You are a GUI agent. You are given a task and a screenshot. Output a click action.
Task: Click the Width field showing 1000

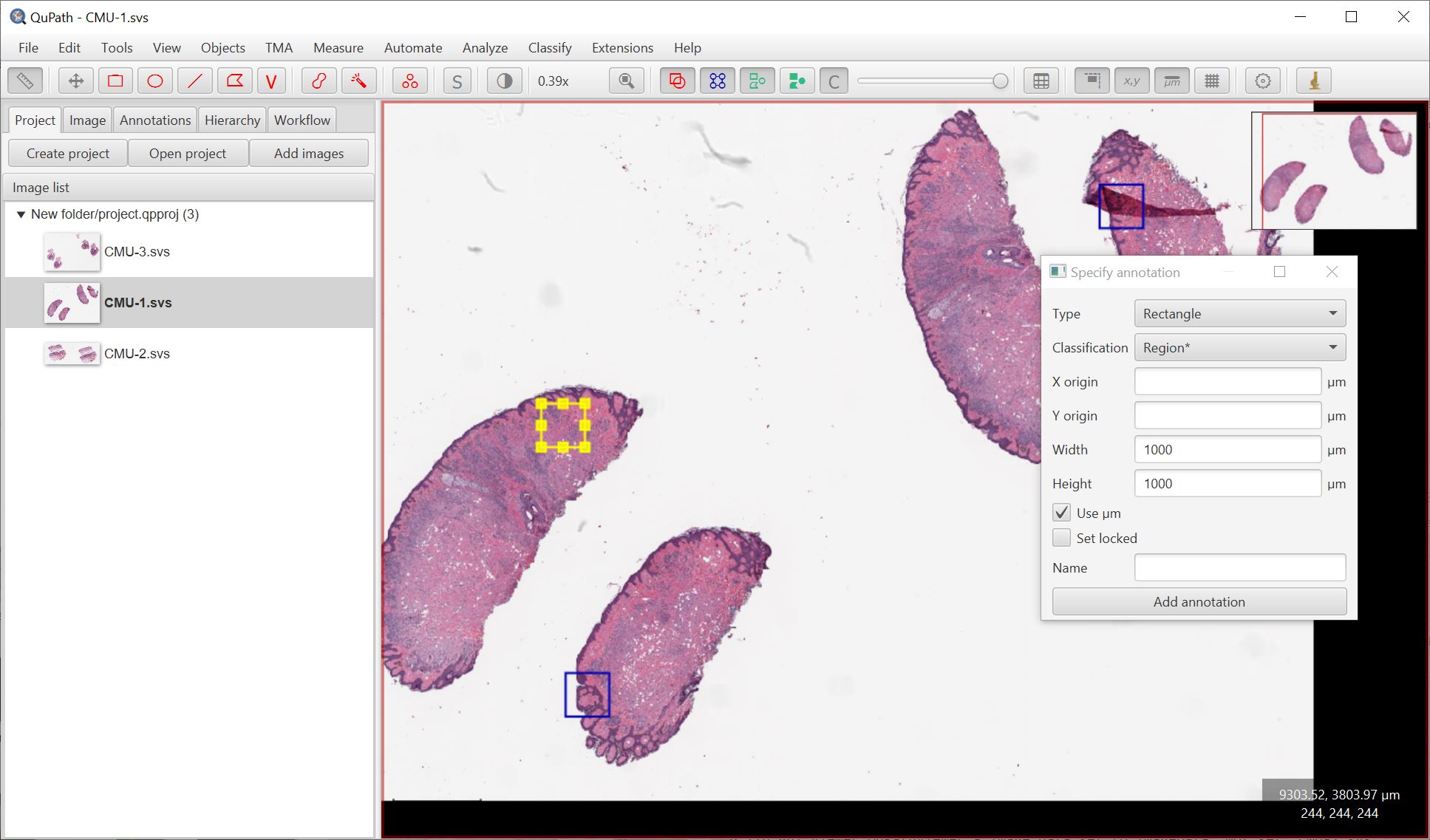[x=1228, y=449]
